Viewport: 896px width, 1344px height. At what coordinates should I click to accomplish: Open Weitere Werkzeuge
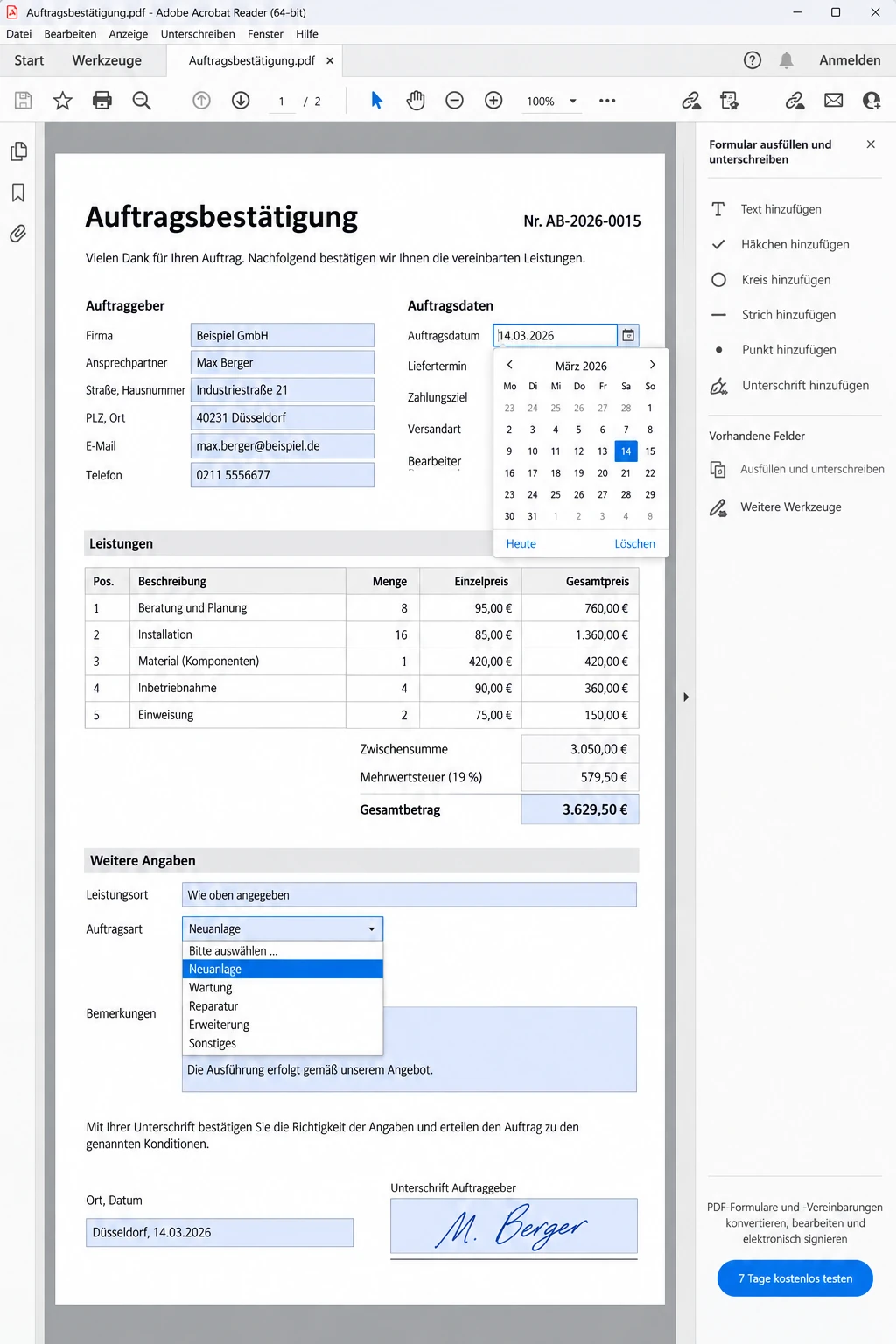pyautogui.click(x=775, y=507)
